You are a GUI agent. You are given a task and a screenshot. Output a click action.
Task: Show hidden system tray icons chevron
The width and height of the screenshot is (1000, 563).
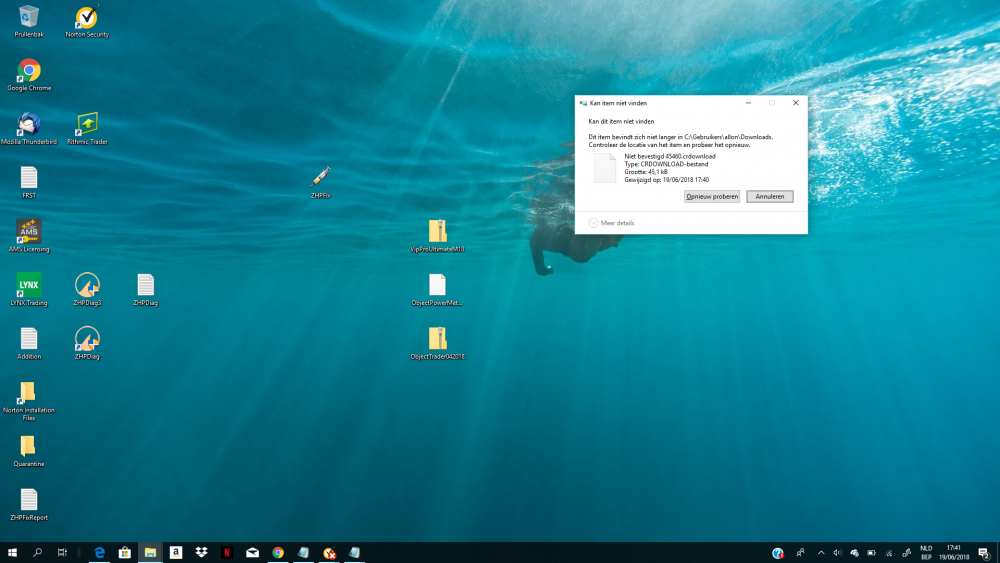click(821, 552)
